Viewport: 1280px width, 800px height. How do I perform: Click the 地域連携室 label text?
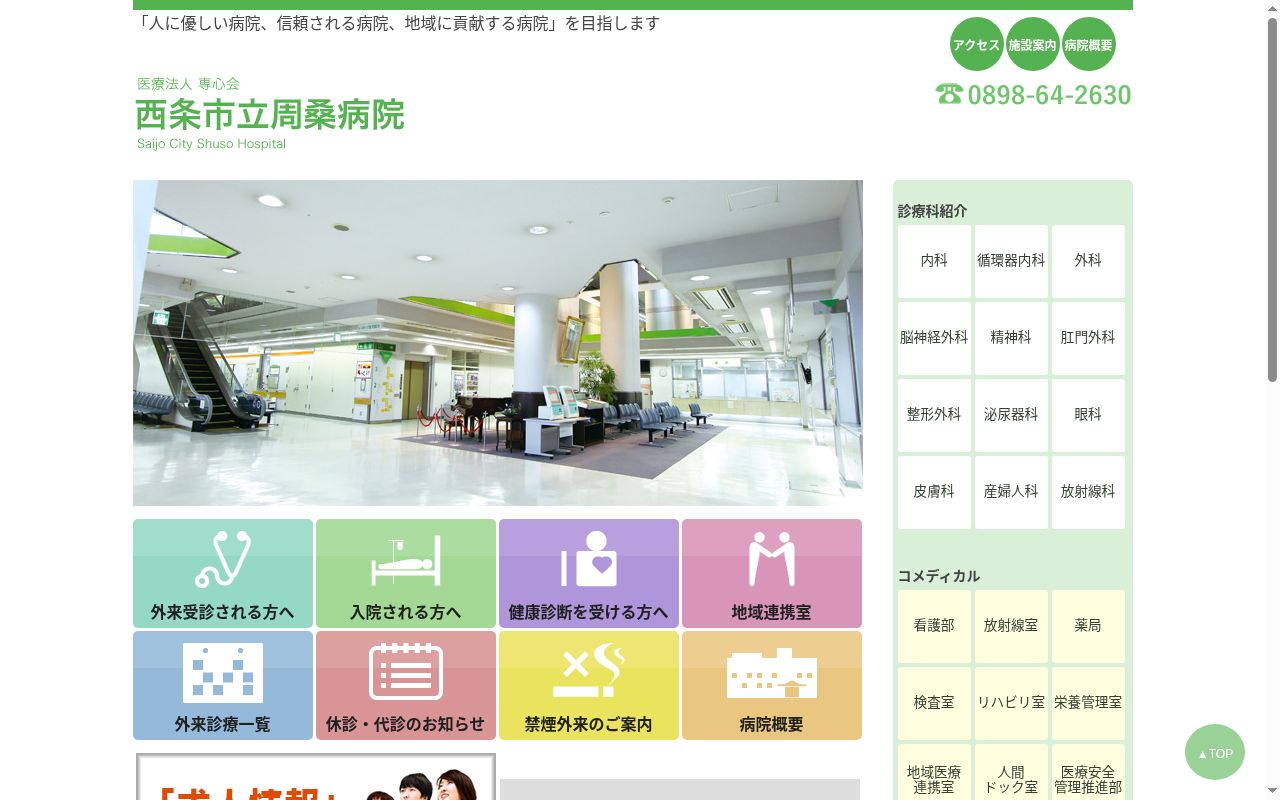772,612
